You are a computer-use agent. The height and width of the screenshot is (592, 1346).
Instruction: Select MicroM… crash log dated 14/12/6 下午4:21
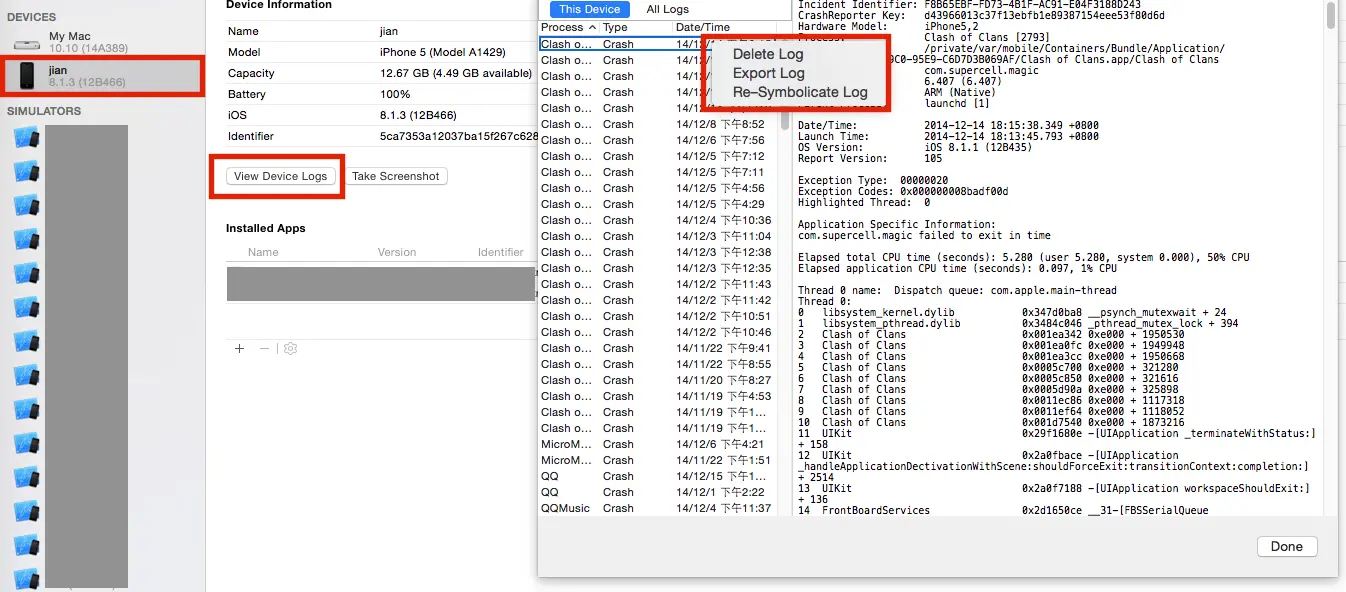click(x=658, y=444)
